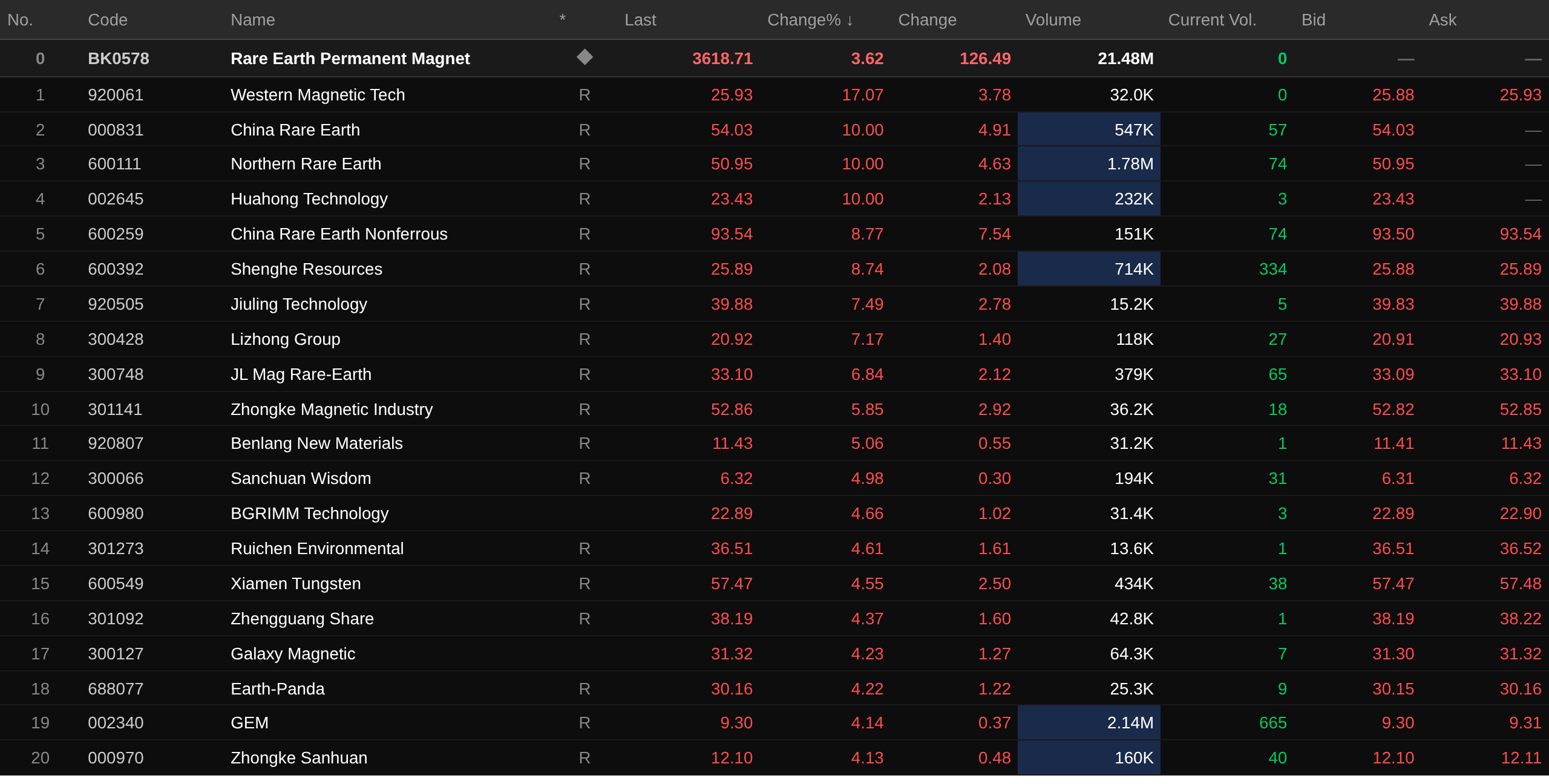Click the R marker beside Xiamen Tungsten

point(584,584)
